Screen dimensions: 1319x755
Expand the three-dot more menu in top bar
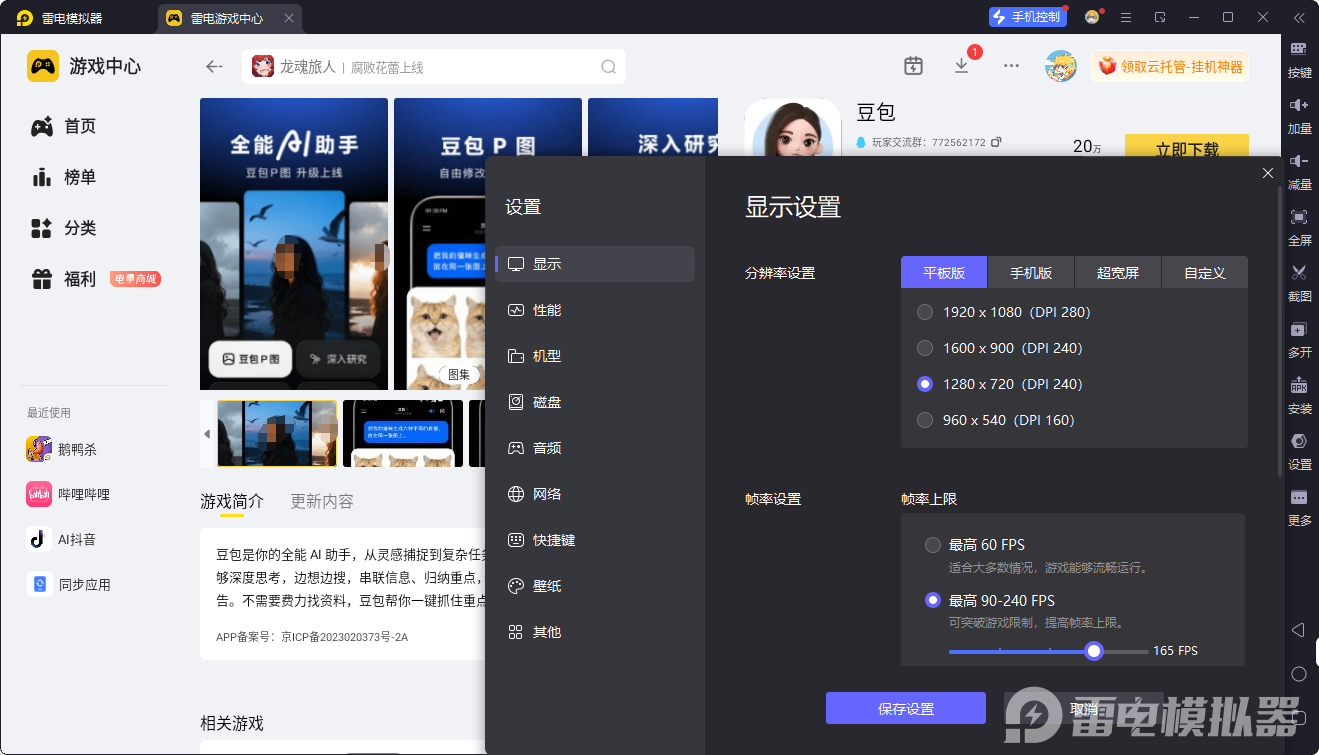(x=1011, y=66)
